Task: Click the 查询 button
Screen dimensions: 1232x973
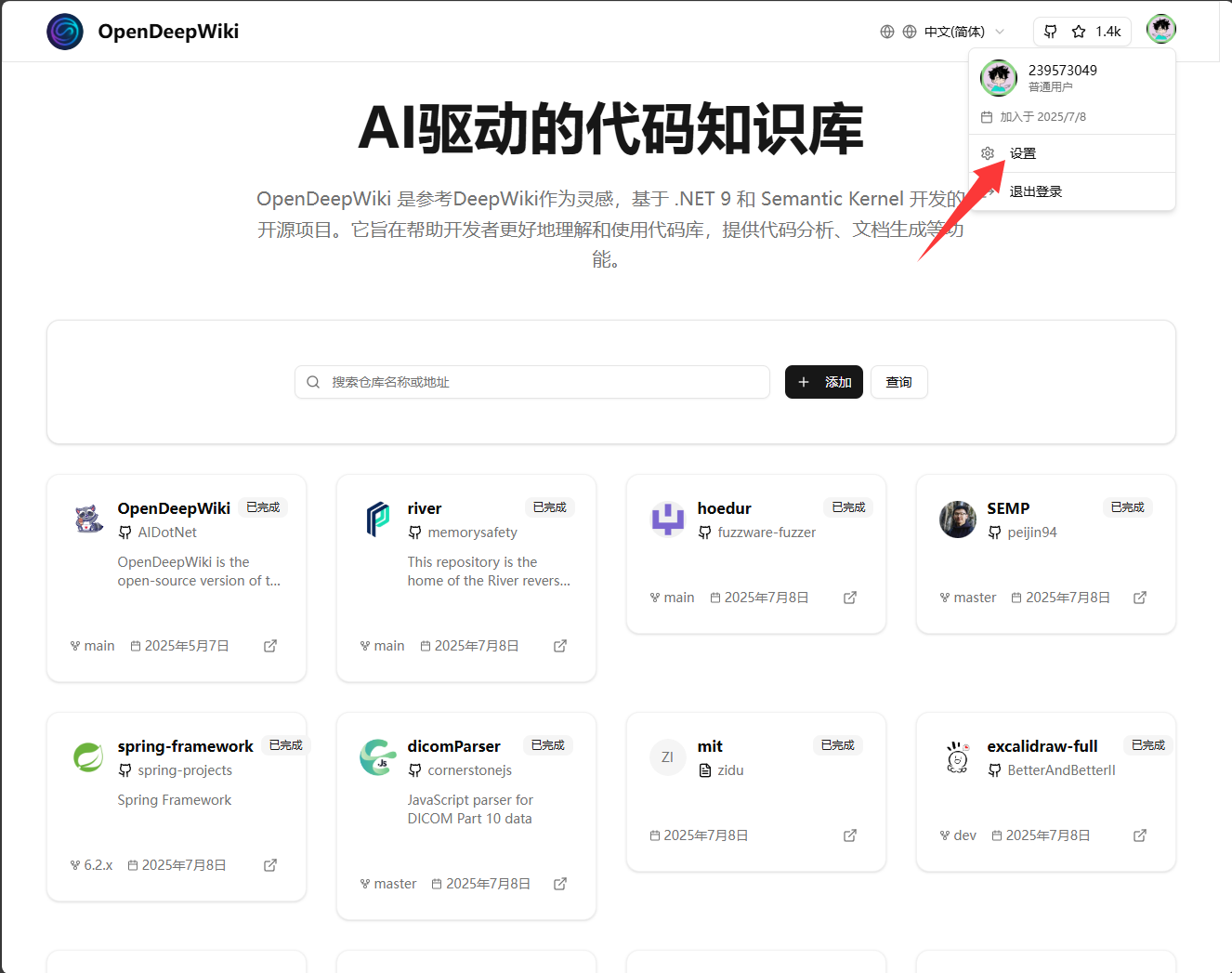Action: (898, 382)
